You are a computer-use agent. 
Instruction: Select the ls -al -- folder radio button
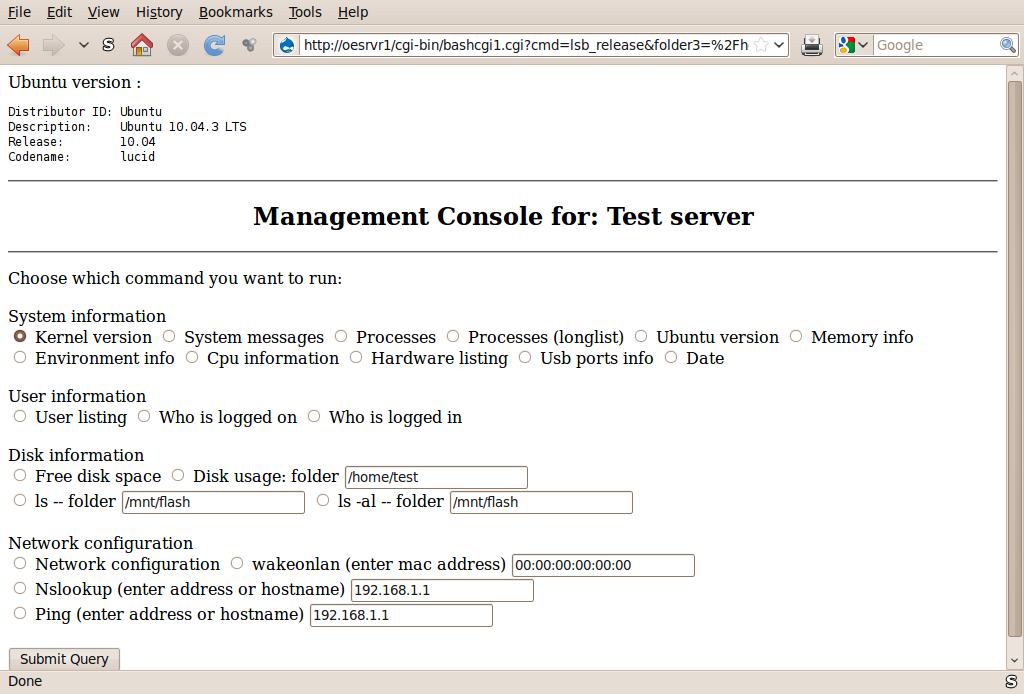[323, 500]
